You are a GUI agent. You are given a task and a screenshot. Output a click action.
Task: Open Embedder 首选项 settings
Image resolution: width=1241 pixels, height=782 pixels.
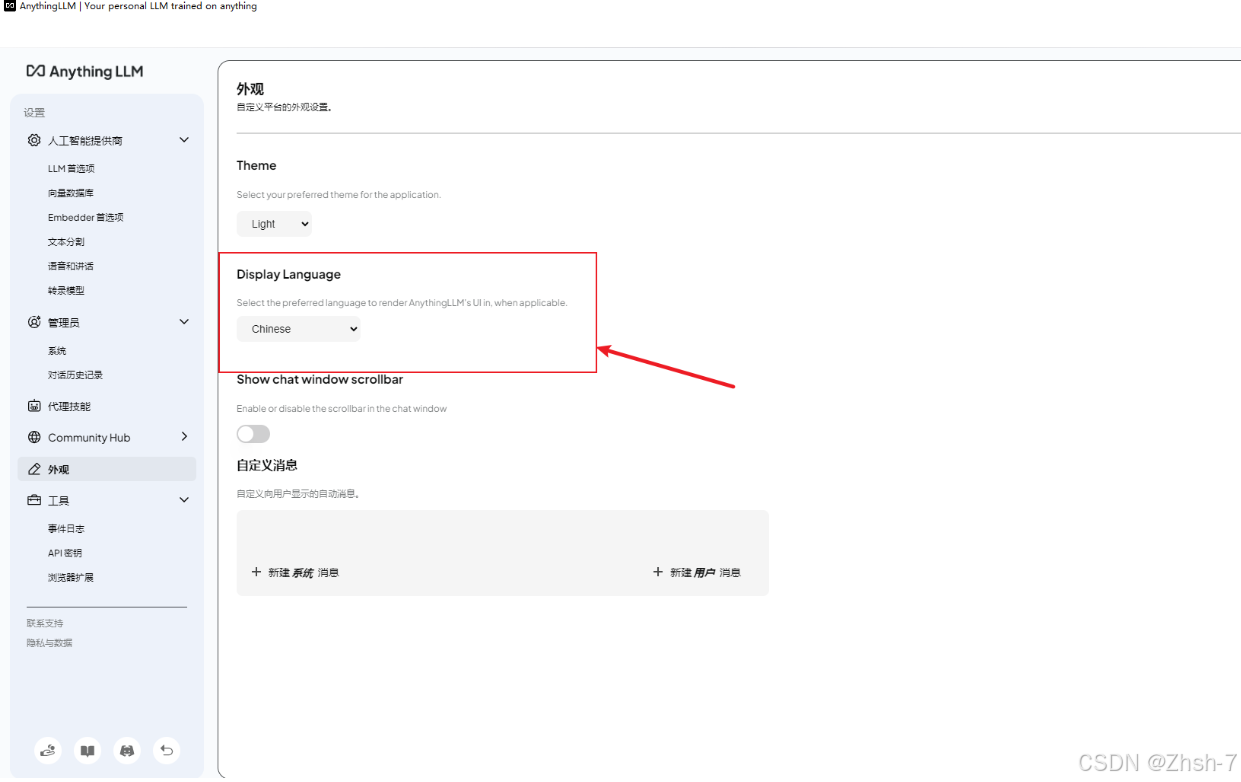point(86,217)
